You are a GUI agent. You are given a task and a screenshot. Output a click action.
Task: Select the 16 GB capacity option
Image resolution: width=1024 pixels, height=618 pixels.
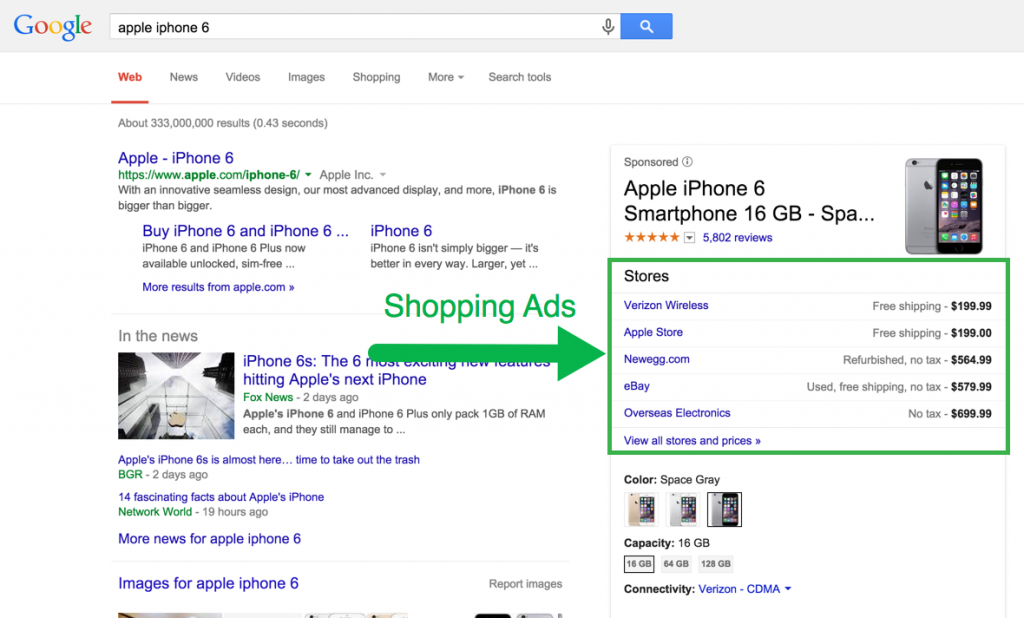click(x=639, y=564)
